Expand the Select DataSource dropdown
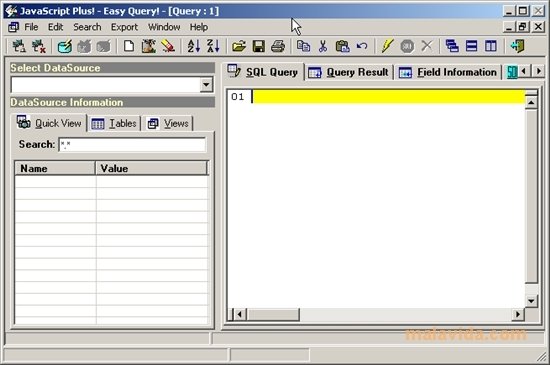The height and width of the screenshot is (365, 550). pyautogui.click(x=206, y=85)
